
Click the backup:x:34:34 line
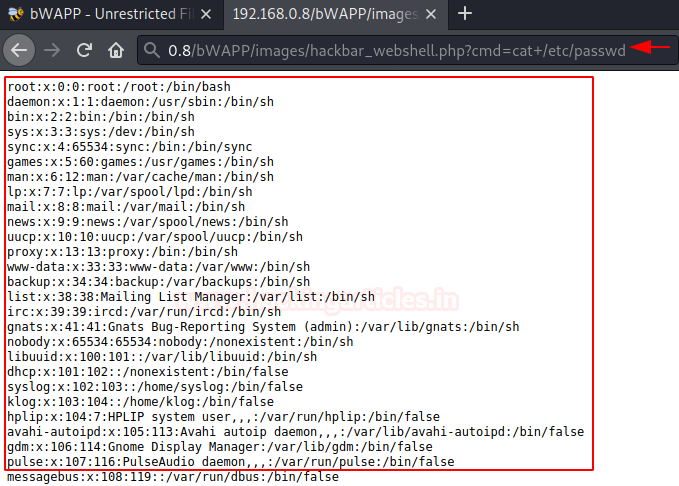[x=158, y=282]
